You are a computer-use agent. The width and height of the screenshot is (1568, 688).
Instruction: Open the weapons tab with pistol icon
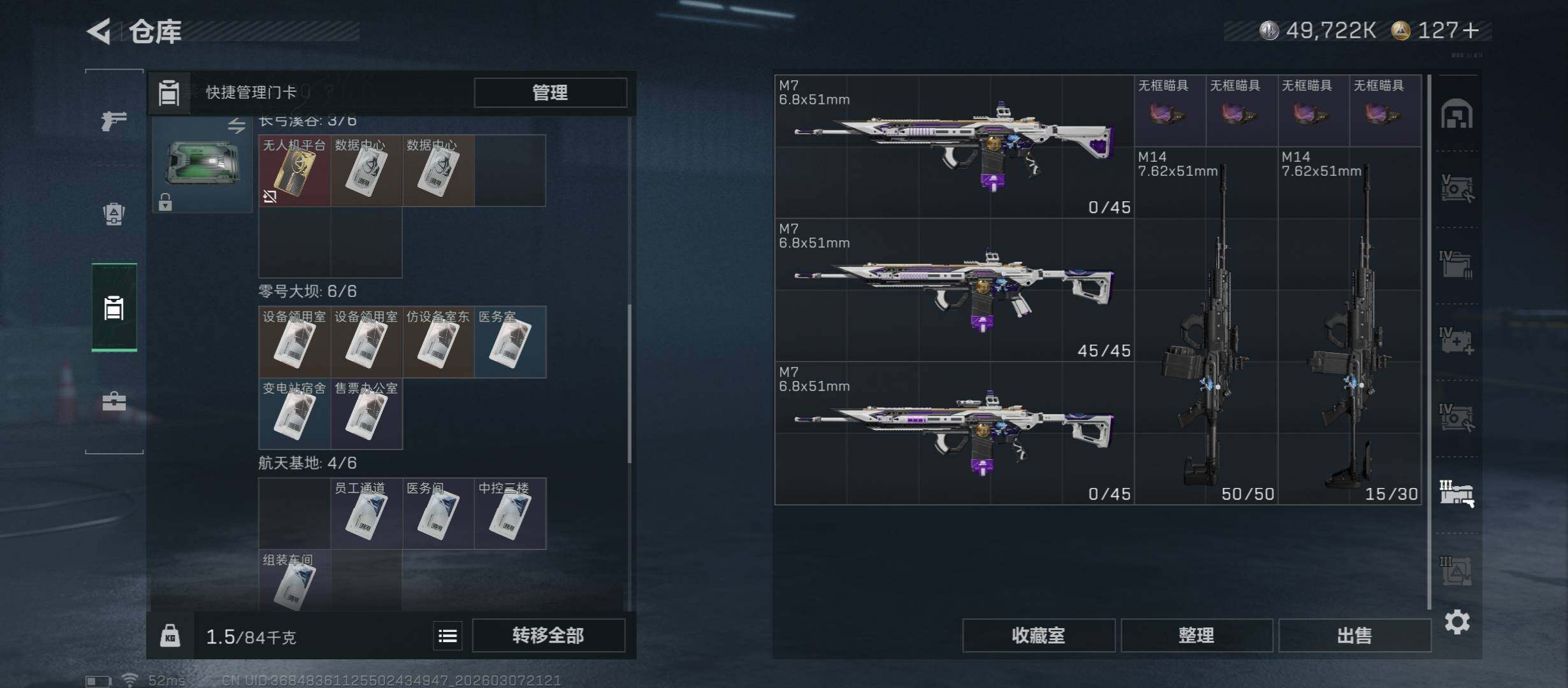(114, 120)
